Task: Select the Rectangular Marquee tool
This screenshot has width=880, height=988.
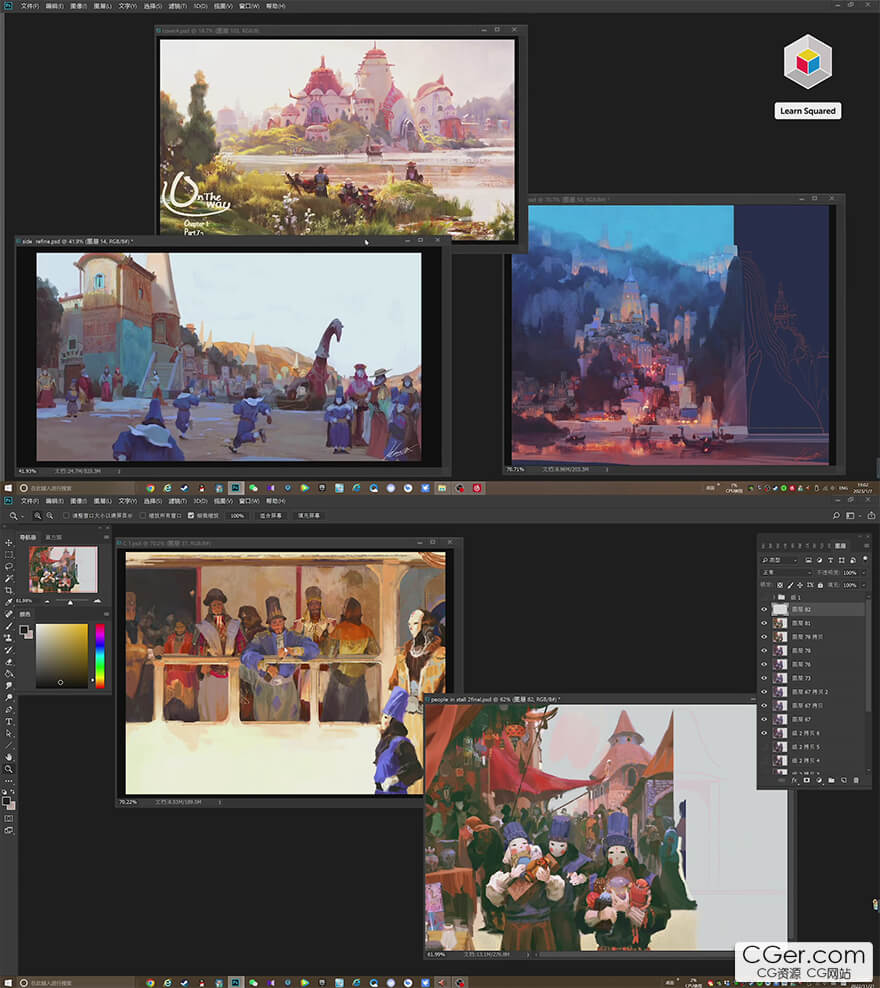Action: pos(9,554)
